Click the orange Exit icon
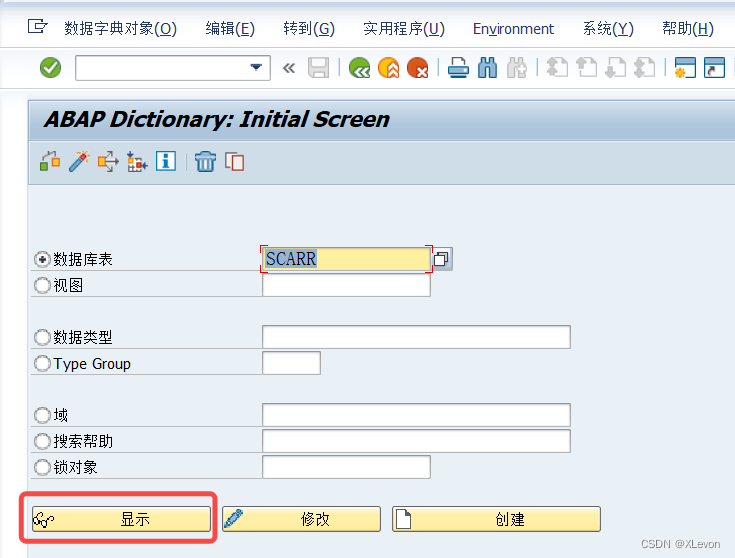The height and width of the screenshot is (558, 735). pyautogui.click(x=389, y=68)
